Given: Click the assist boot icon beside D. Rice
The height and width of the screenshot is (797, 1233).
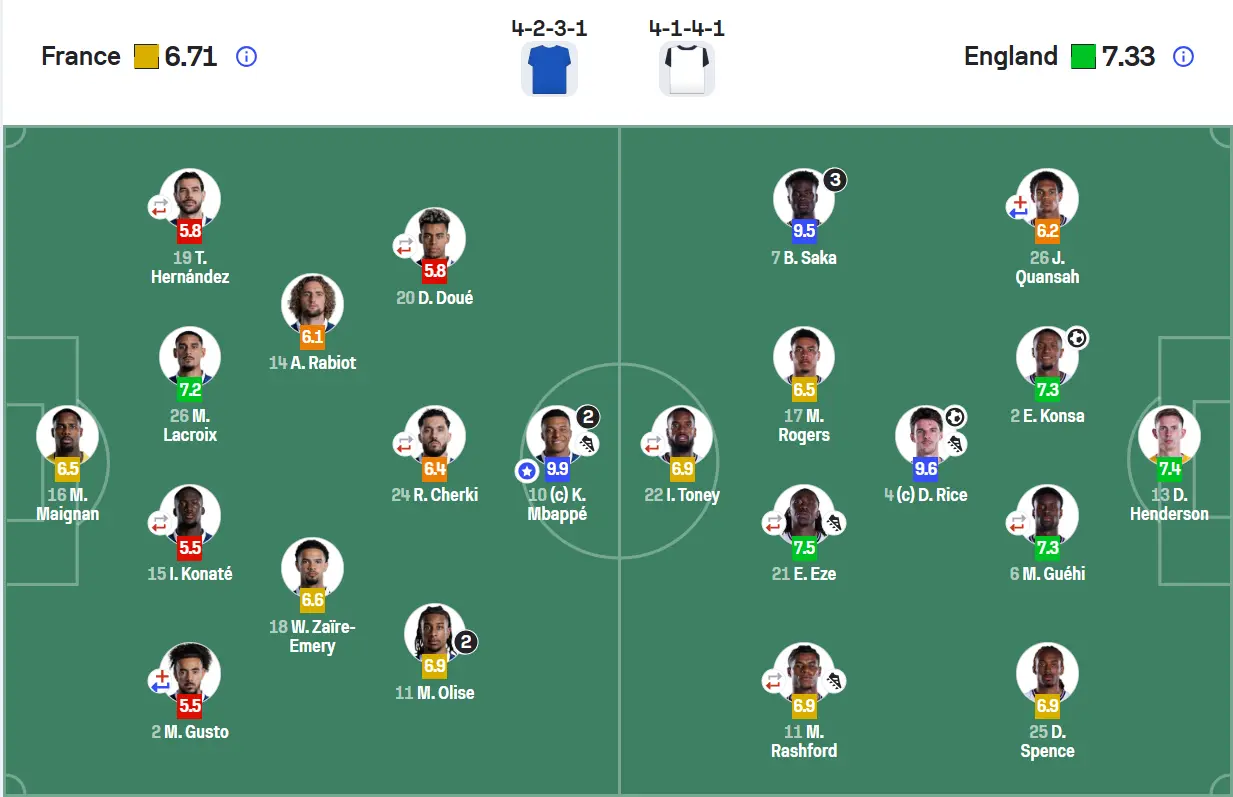Looking at the screenshot, I should coord(956,443).
